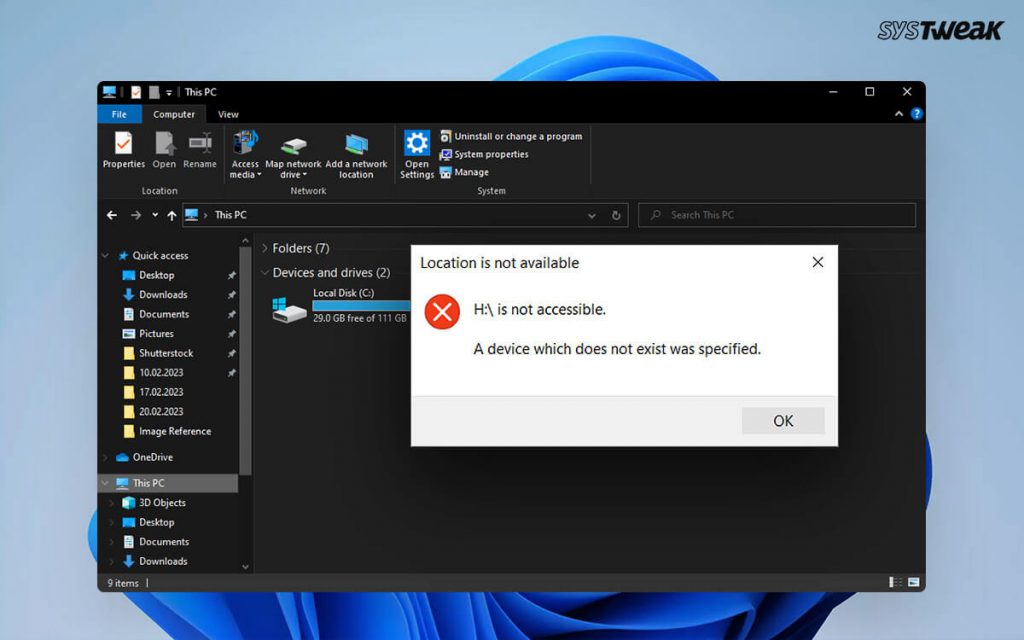Toggle the ribbon collapse chevron

pos(898,113)
